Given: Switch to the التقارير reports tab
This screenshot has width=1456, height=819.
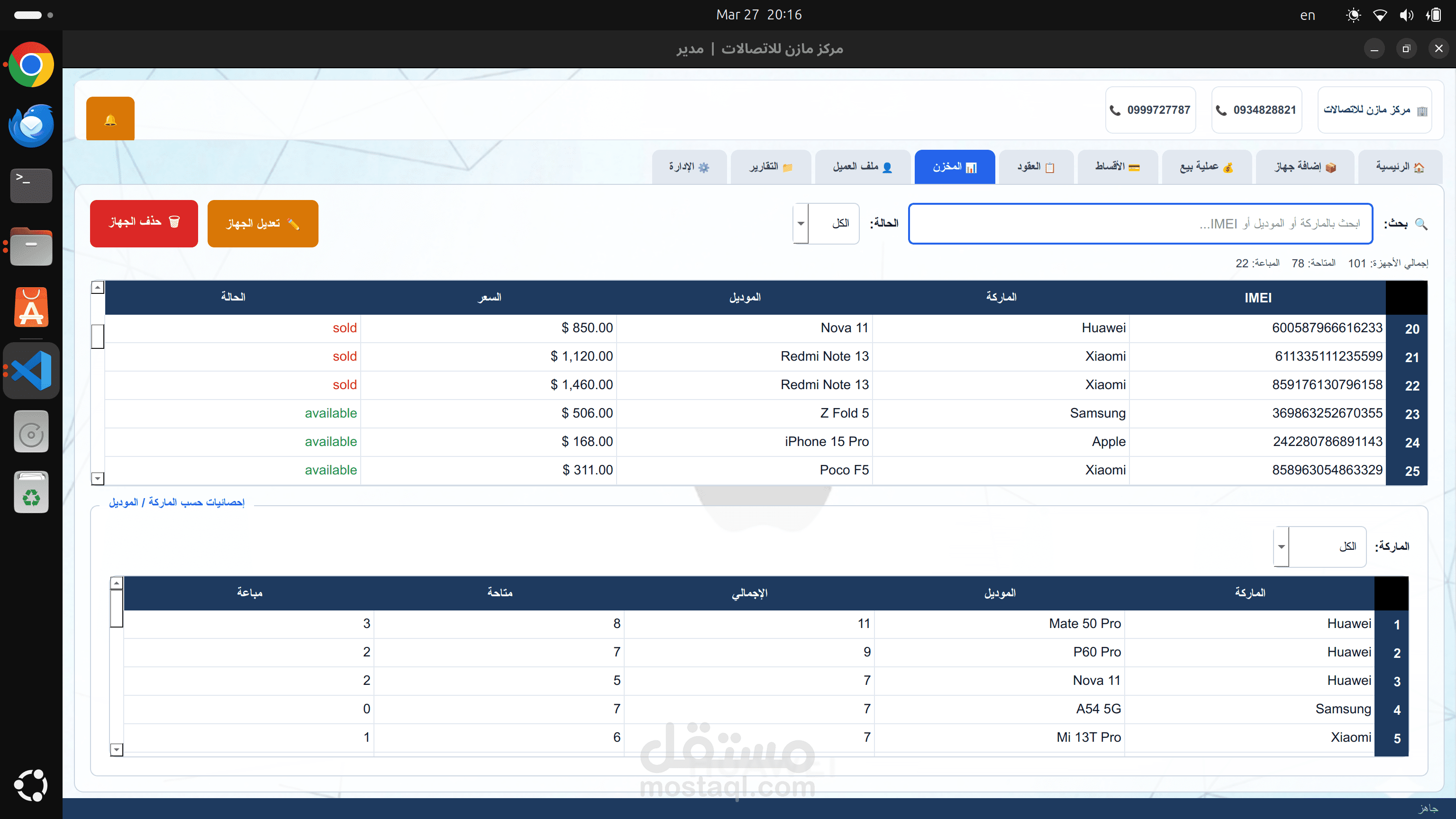Looking at the screenshot, I should [770, 167].
